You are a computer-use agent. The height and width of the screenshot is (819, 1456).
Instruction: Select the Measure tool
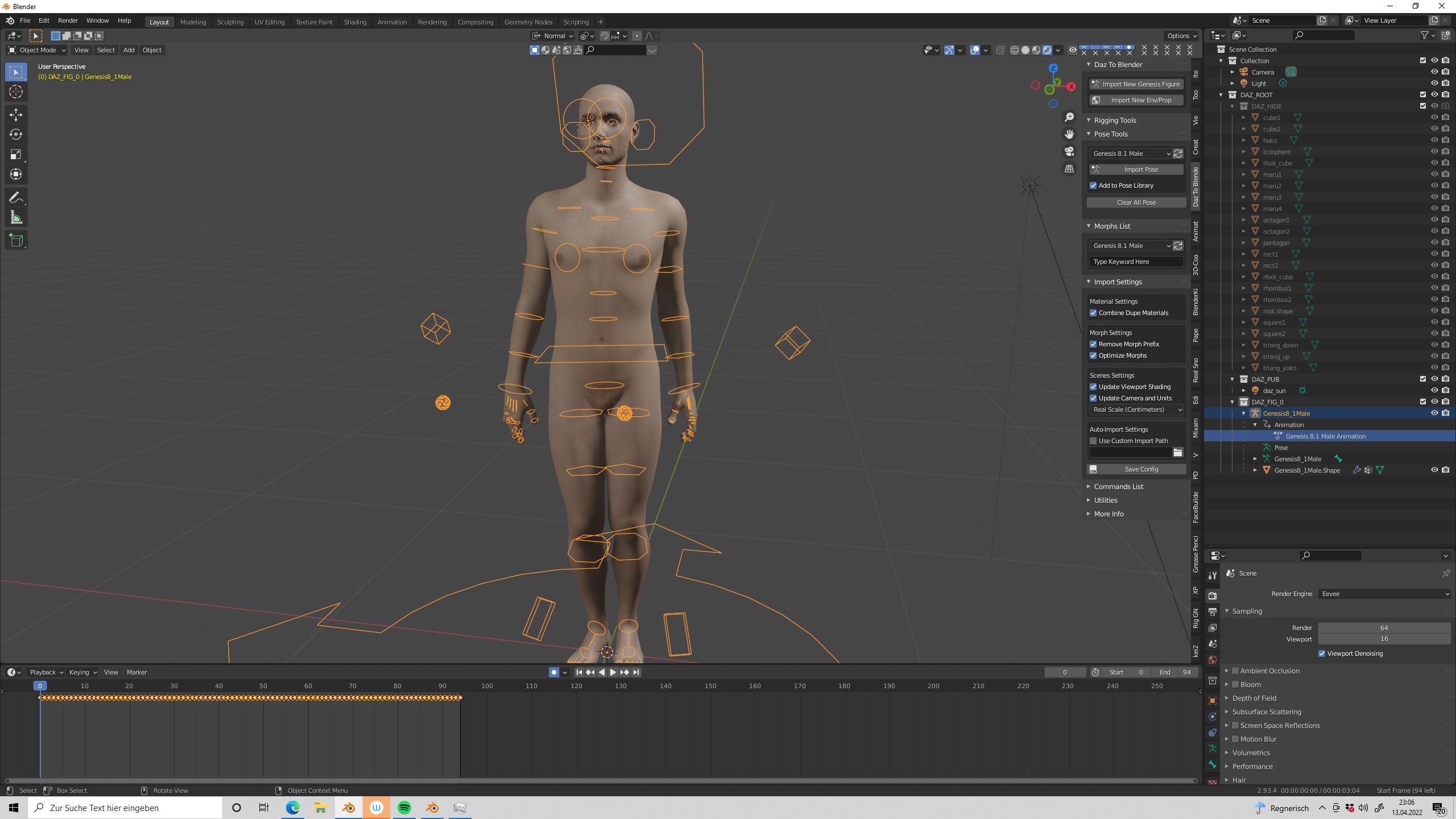tap(16, 218)
